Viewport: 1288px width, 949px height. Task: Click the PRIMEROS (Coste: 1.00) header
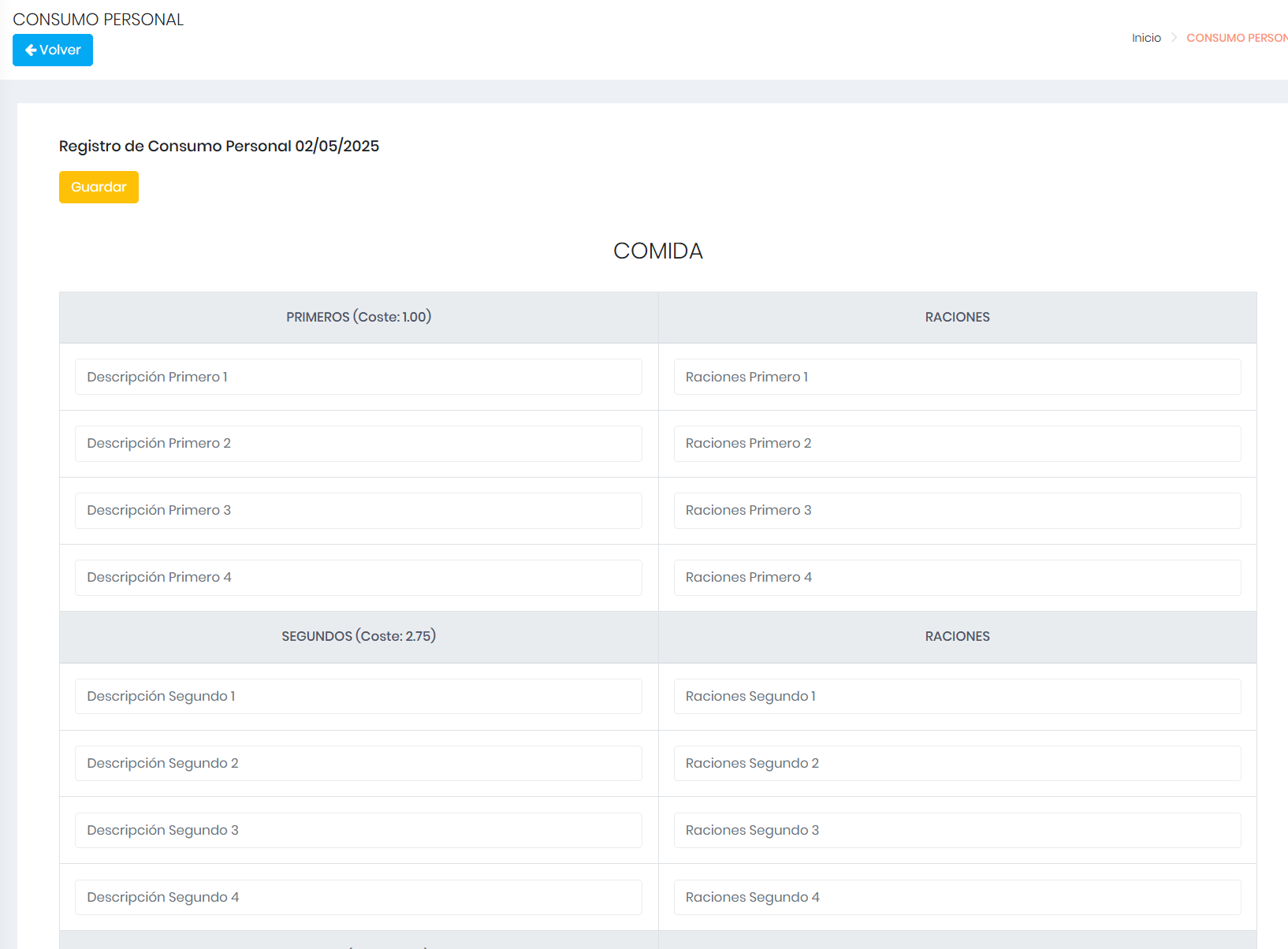click(359, 317)
